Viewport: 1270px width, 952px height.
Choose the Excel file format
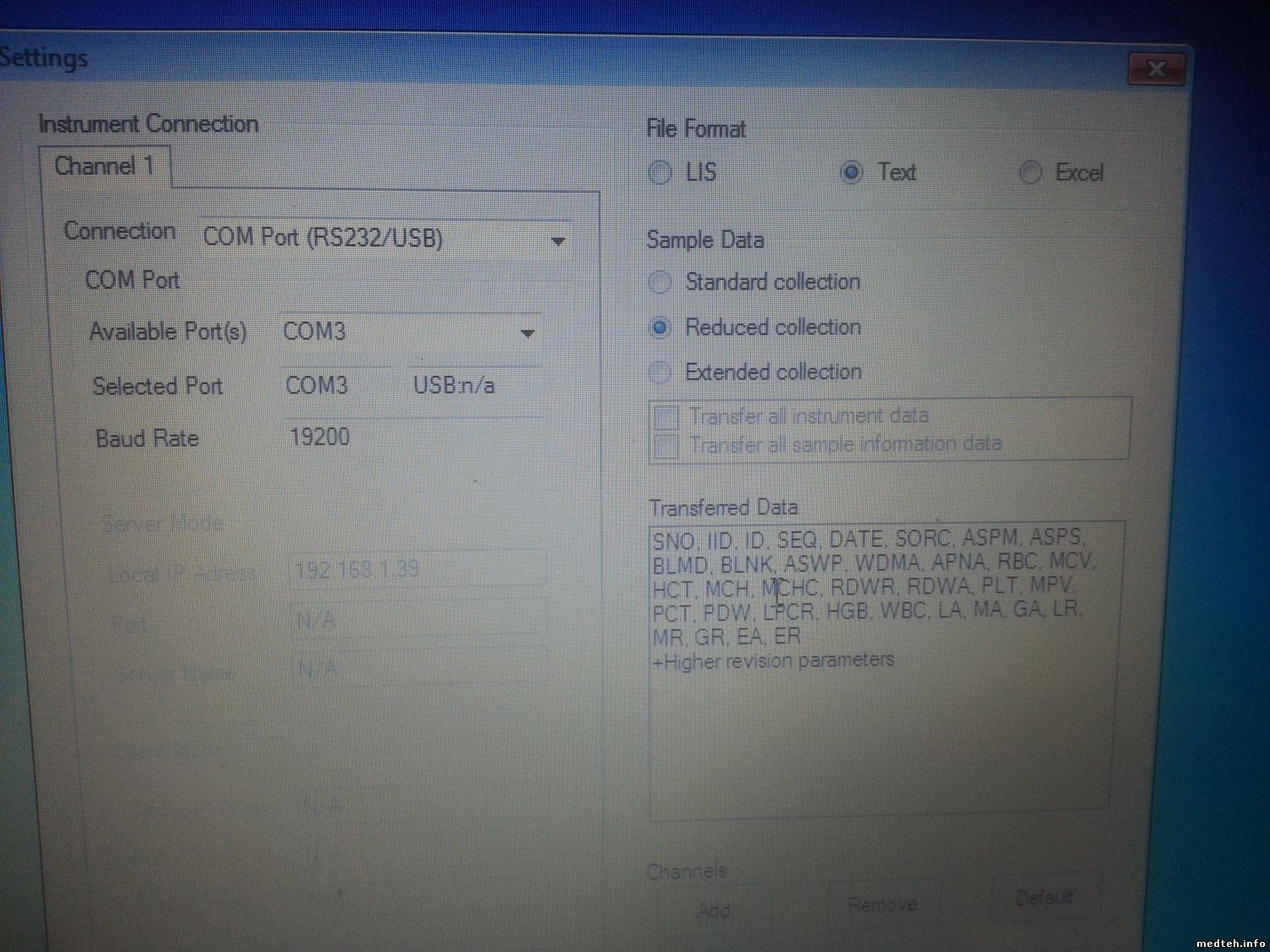[x=1030, y=173]
